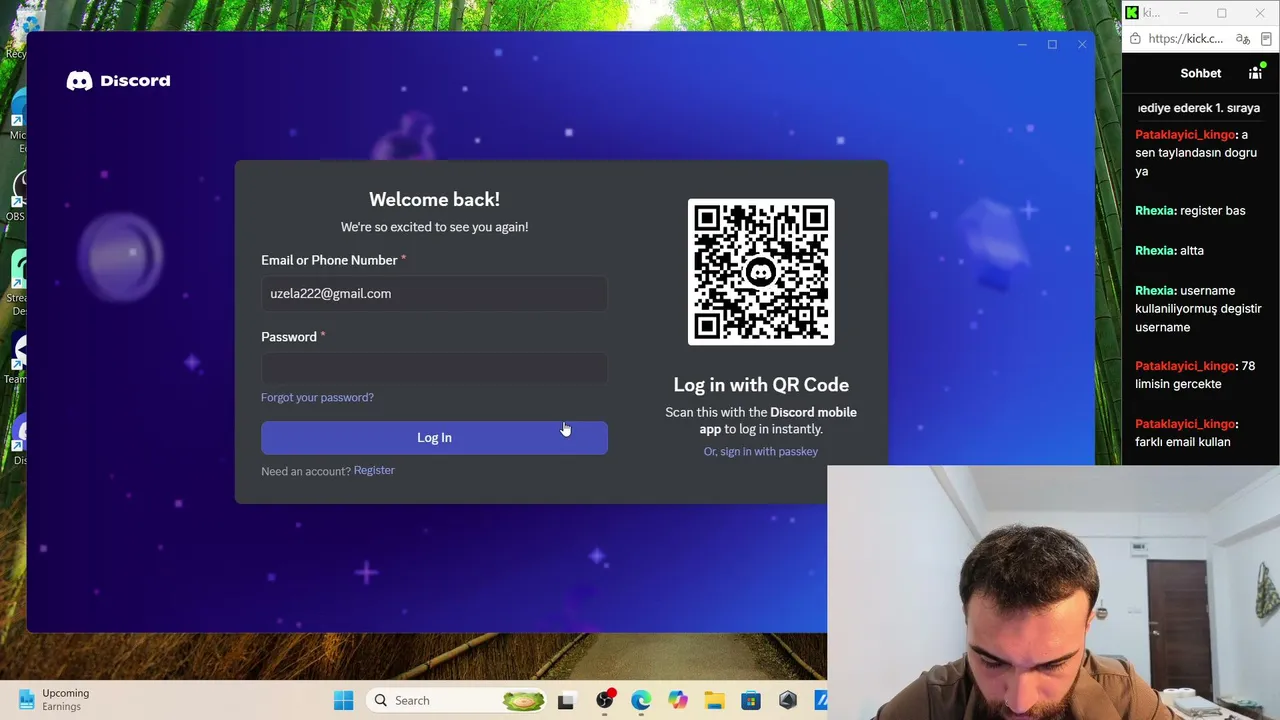Click the Email or Phone Number field
Screen dimensions: 1280x720
[x=434, y=294]
